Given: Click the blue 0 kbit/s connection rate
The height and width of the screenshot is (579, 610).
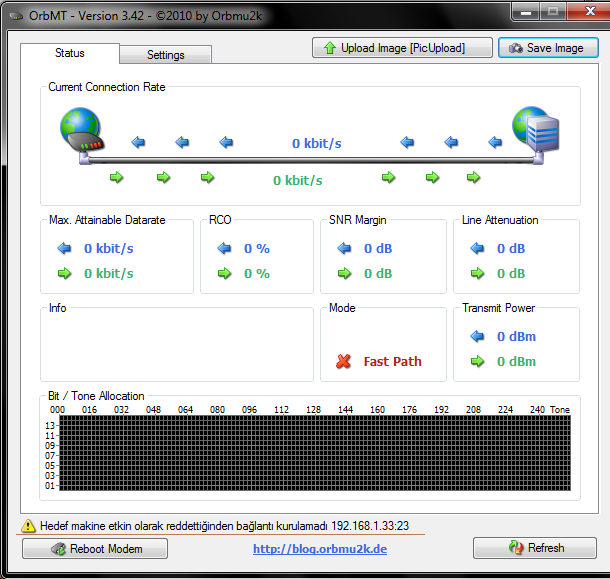Looking at the screenshot, I should point(317,144).
